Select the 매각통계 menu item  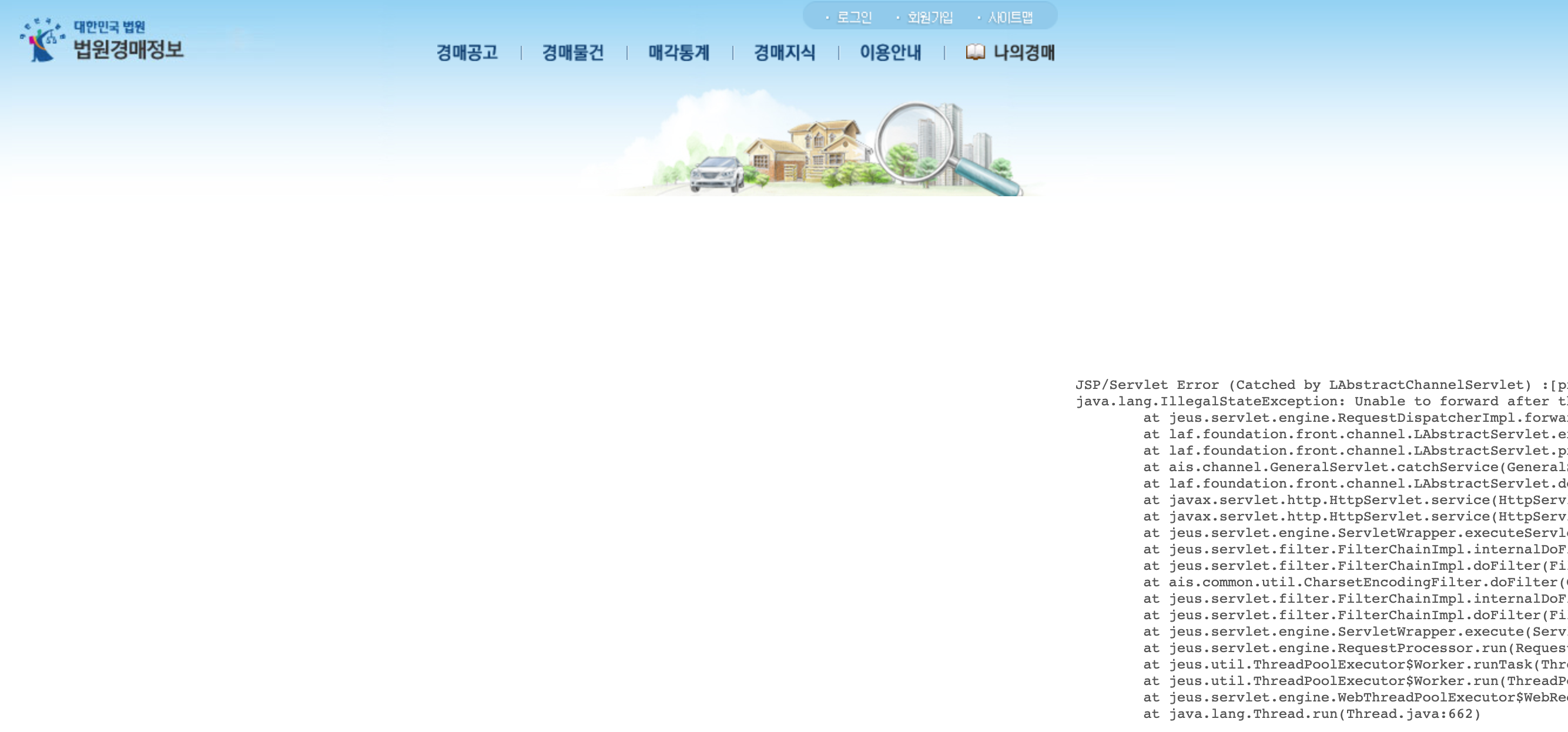click(679, 53)
